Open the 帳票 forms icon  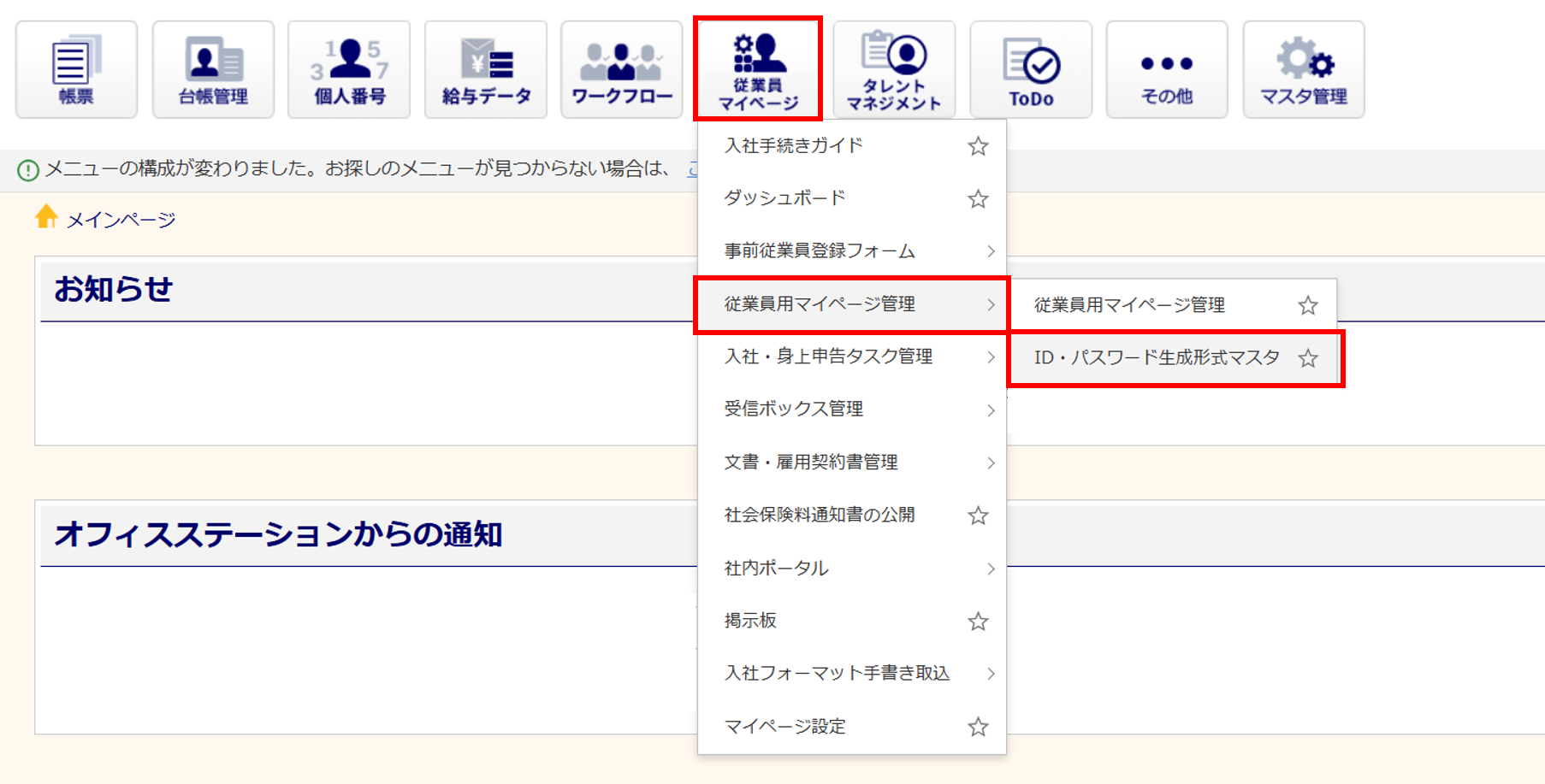(x=76, y=69)
